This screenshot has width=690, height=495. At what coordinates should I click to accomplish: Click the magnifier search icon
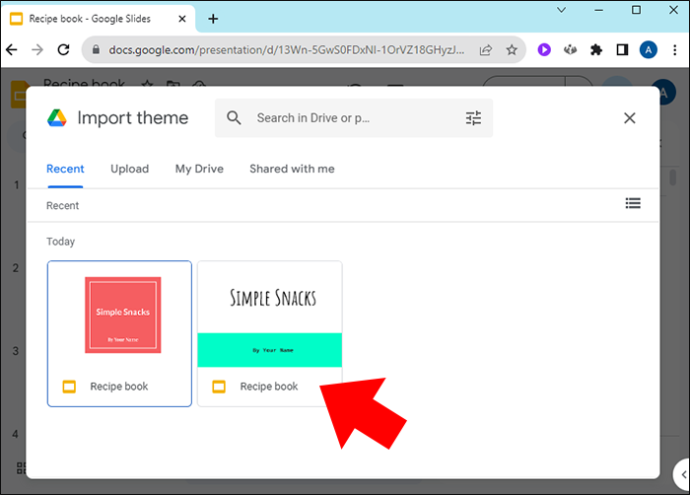(x=234, y=117)
